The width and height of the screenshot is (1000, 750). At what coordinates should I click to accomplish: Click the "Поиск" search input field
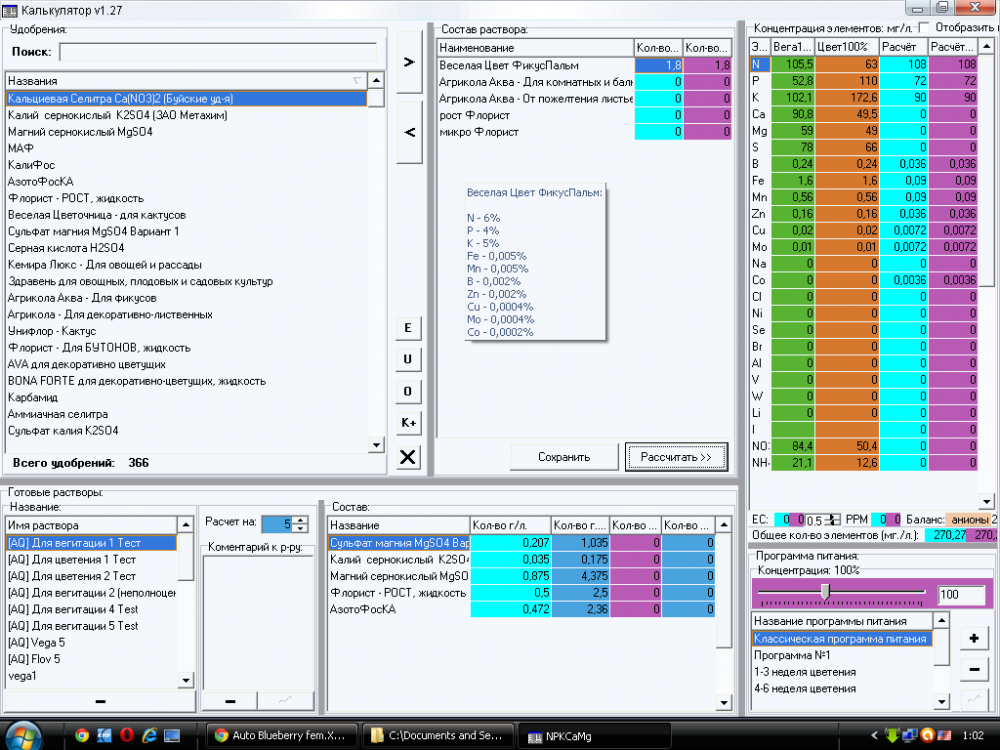[218, 52]
